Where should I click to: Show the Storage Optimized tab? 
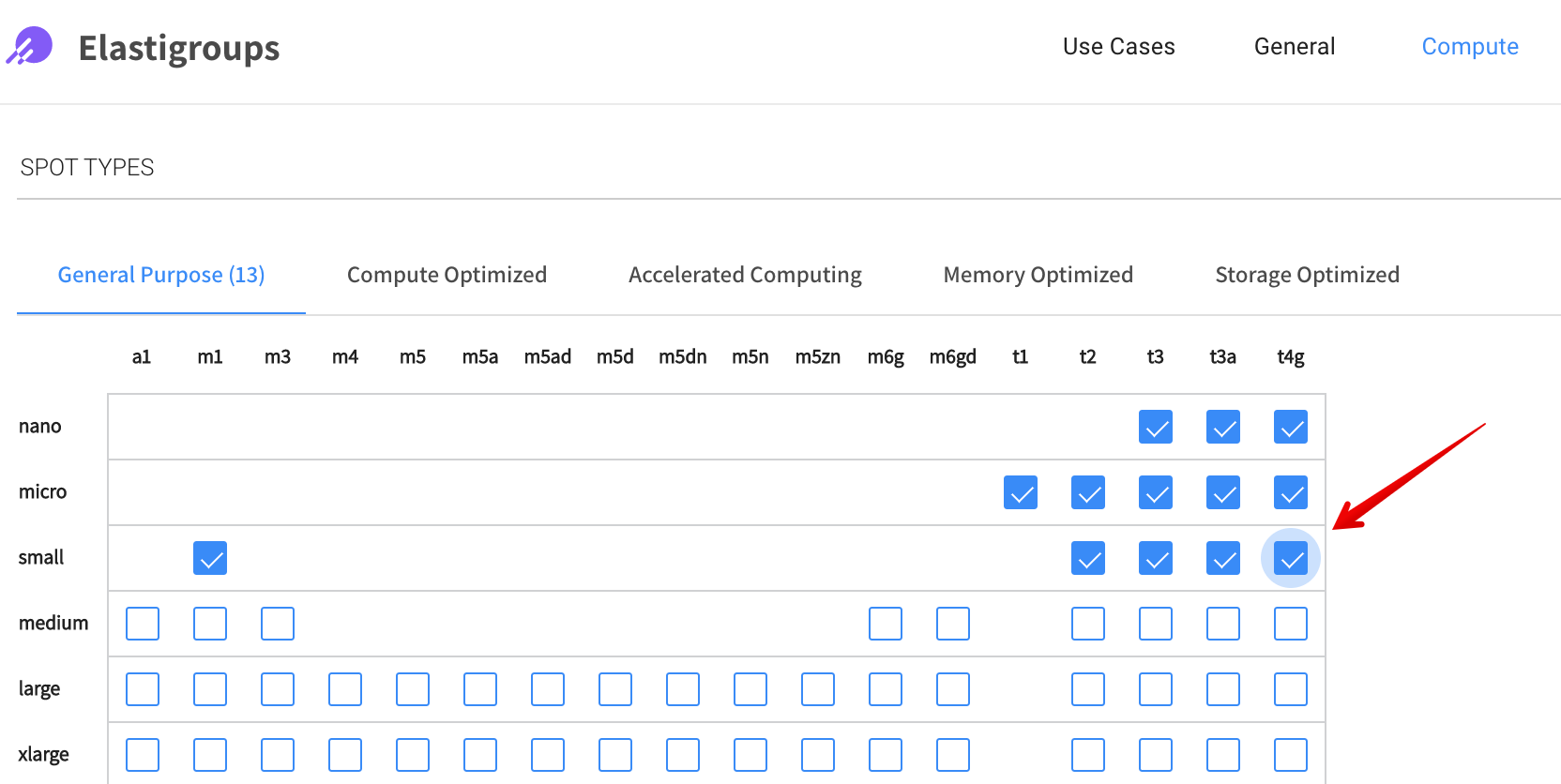coord(1307,275)
